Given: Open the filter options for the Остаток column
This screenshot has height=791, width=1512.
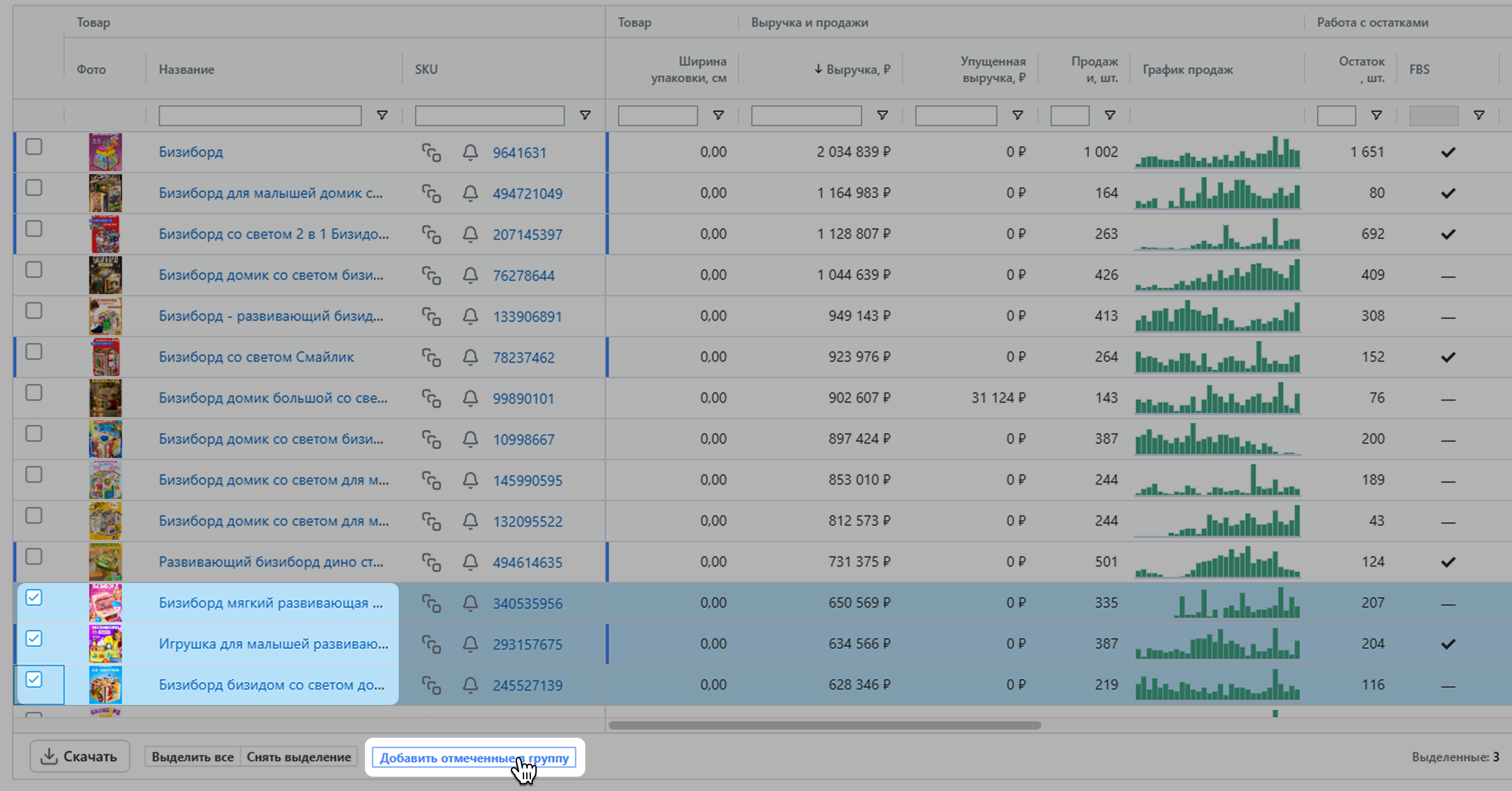Looking at the screenshot, I should tap(1376, 116).
